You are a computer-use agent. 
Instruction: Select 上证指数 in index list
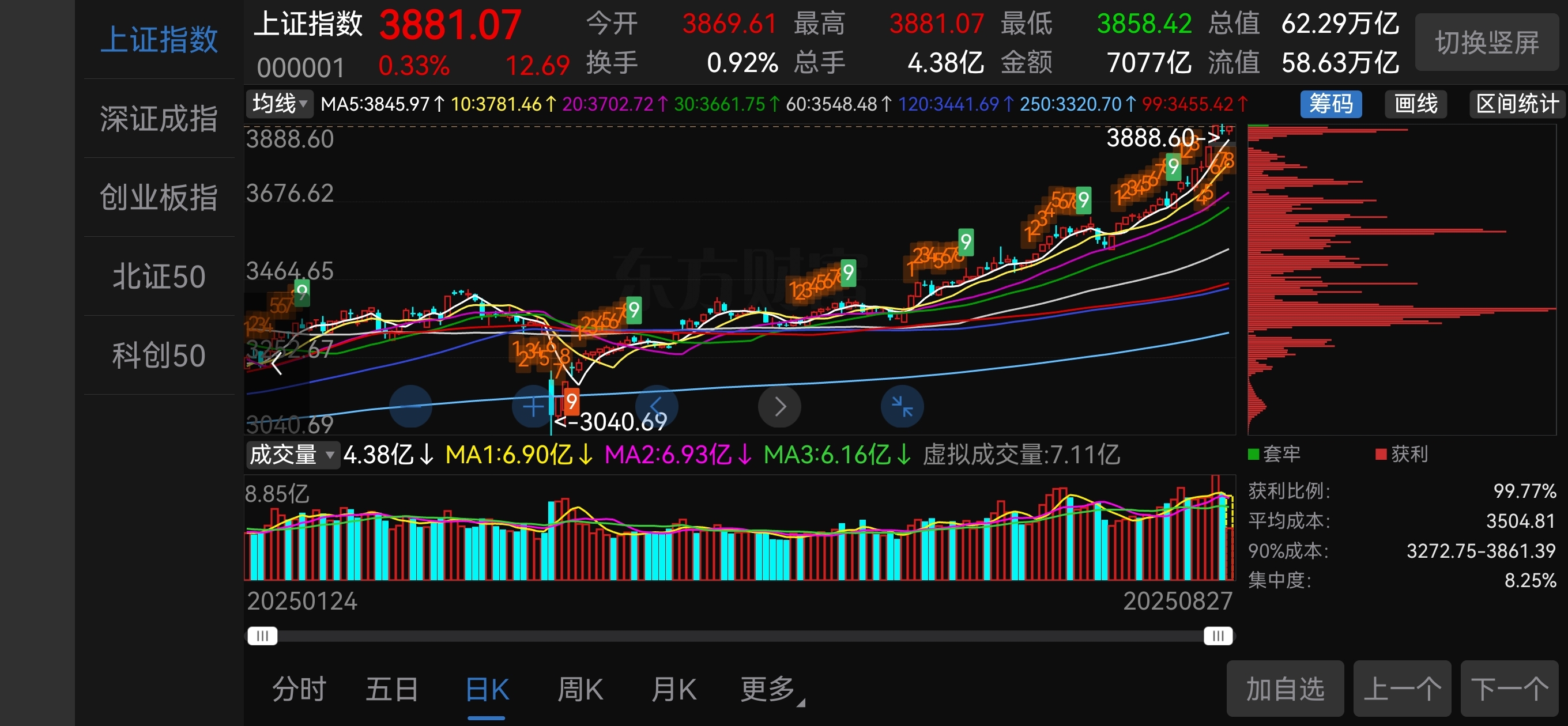pyautogui.click(x=159, y=40)
